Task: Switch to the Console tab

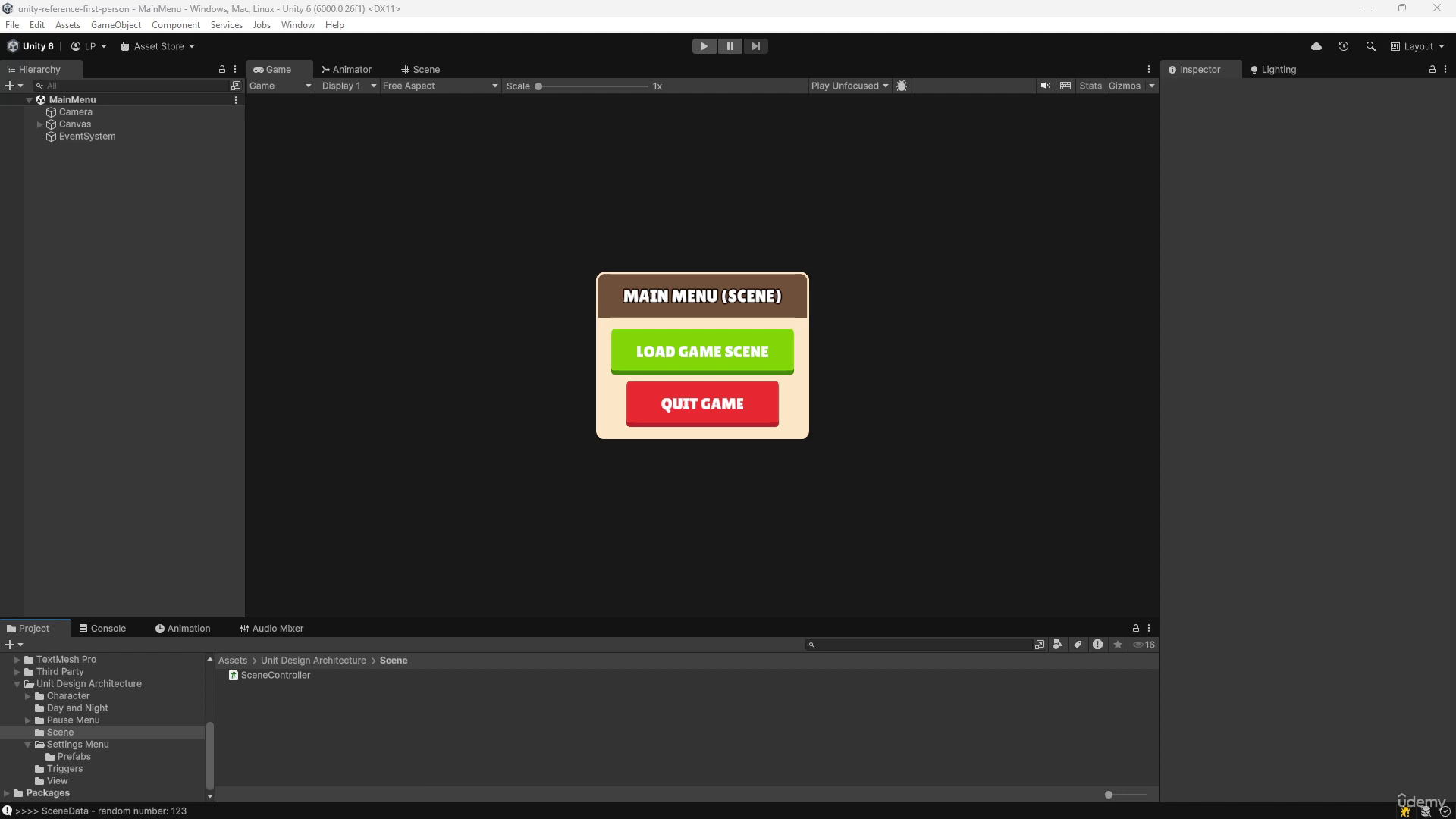Action: pos(102,629)
